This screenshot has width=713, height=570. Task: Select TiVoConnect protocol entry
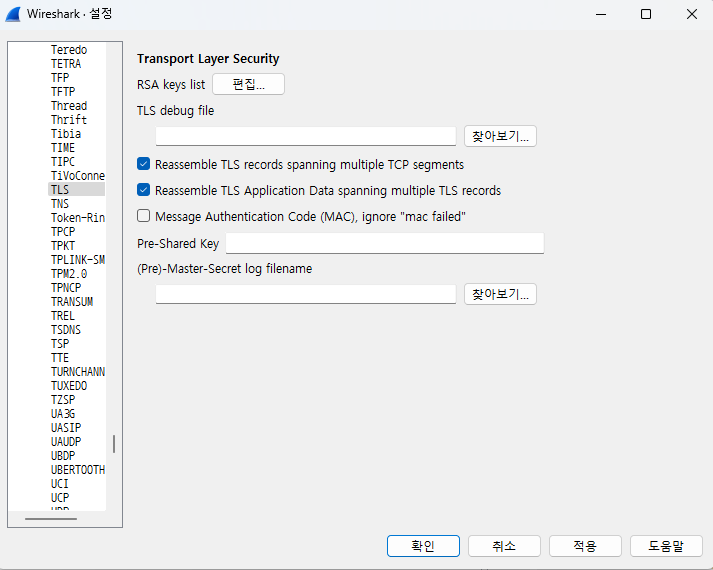tap(78, 175)
